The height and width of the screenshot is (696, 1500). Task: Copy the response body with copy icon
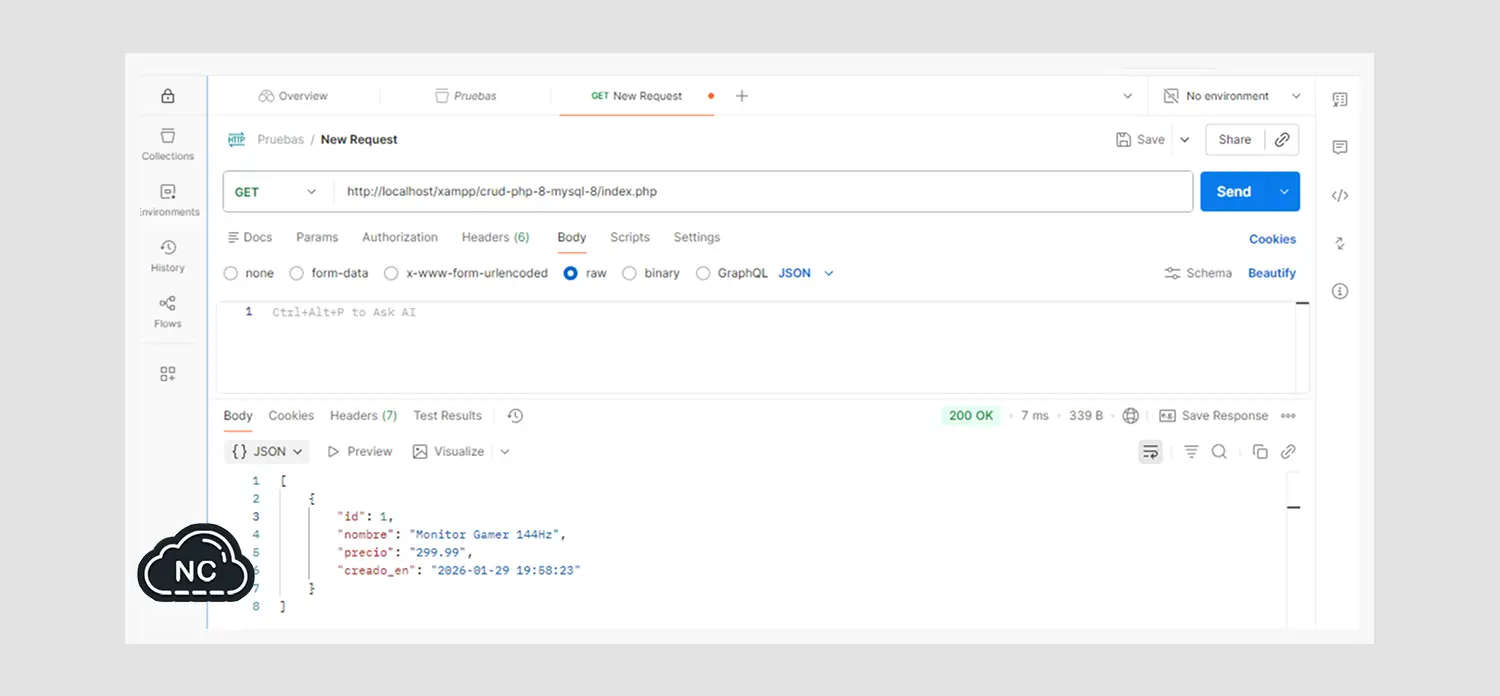(x=1260, y=452)
